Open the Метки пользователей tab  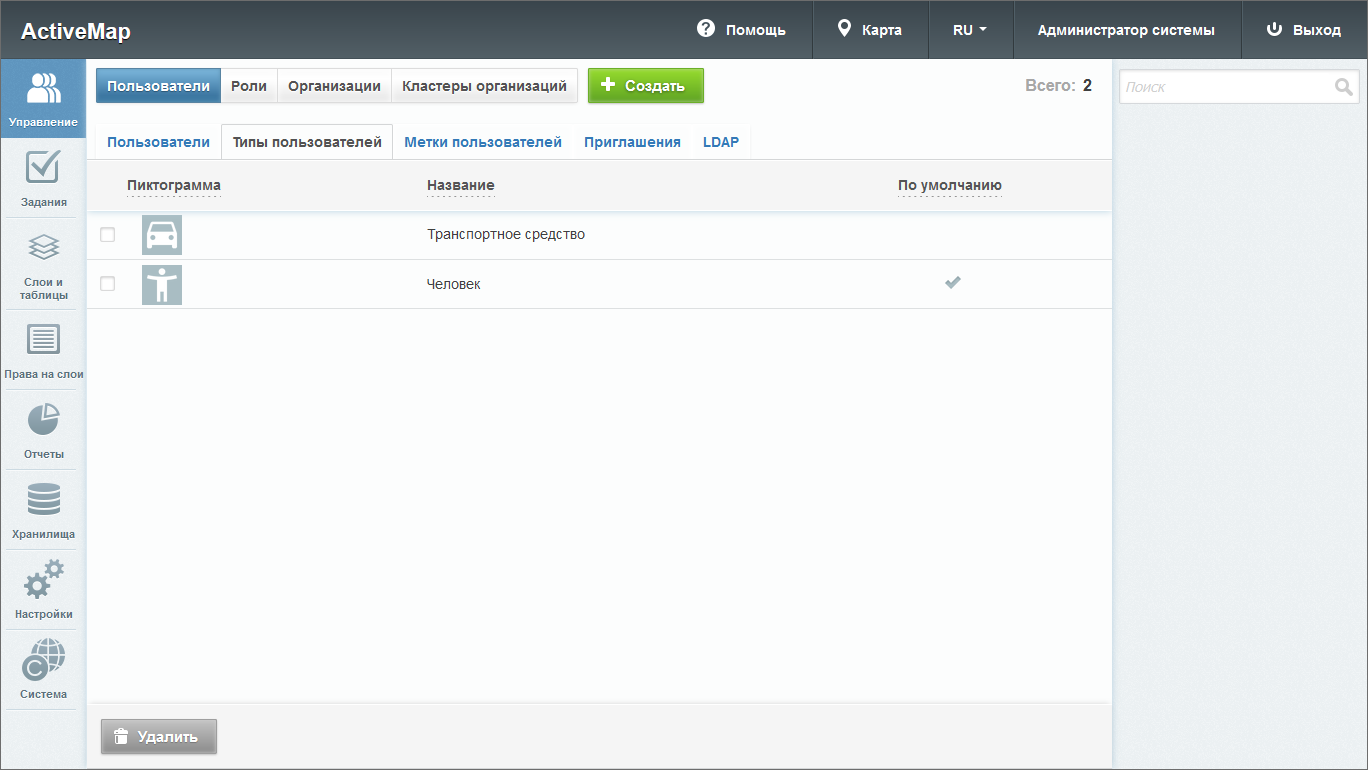(x=483, y=142)
